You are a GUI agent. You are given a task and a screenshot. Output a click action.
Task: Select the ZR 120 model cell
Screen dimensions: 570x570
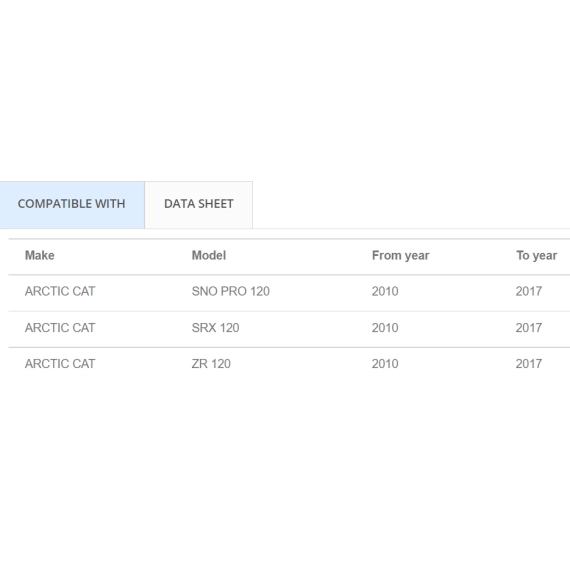(x=211, y=364)
